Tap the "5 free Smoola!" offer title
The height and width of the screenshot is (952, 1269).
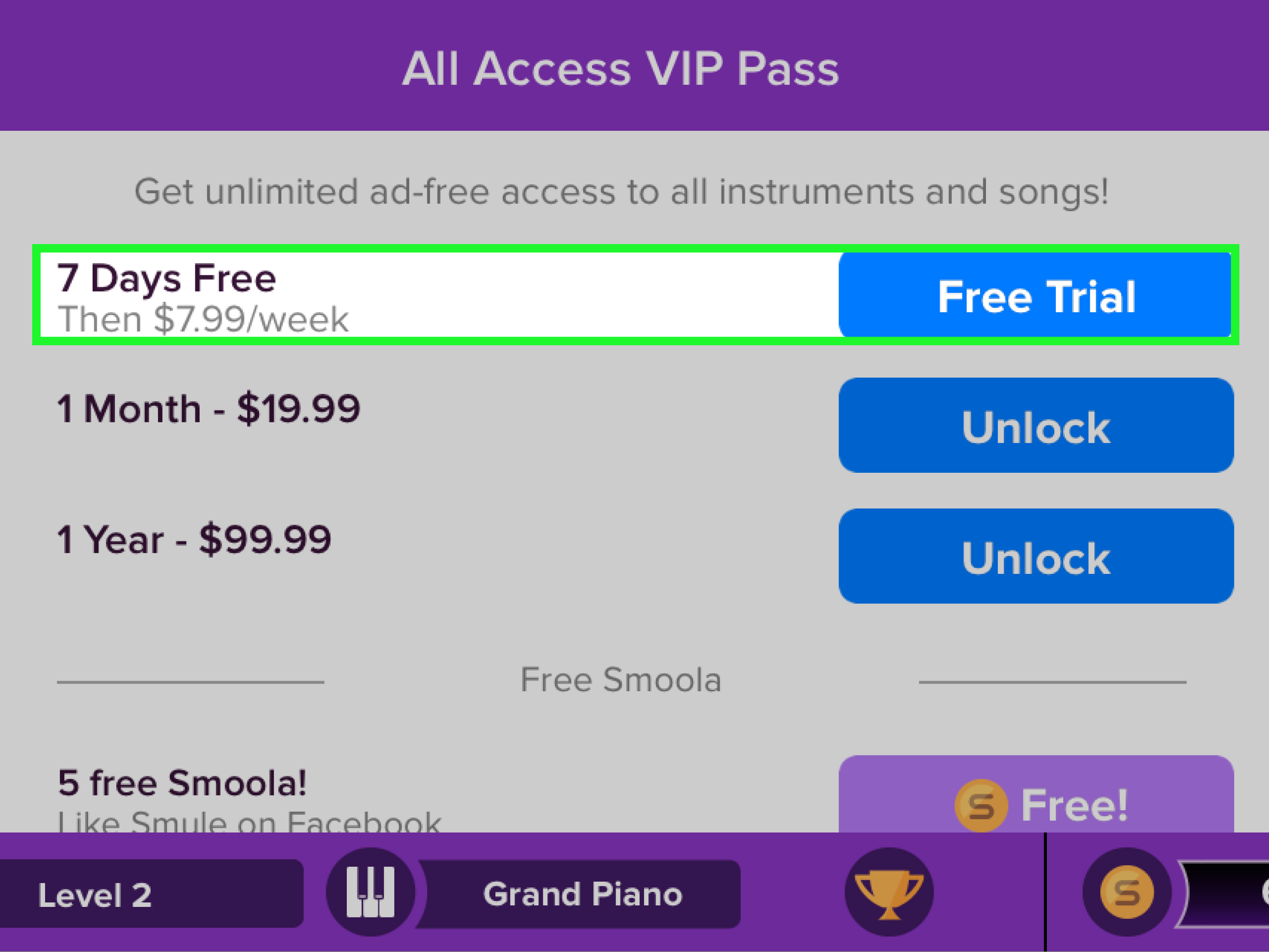[182, 783]
